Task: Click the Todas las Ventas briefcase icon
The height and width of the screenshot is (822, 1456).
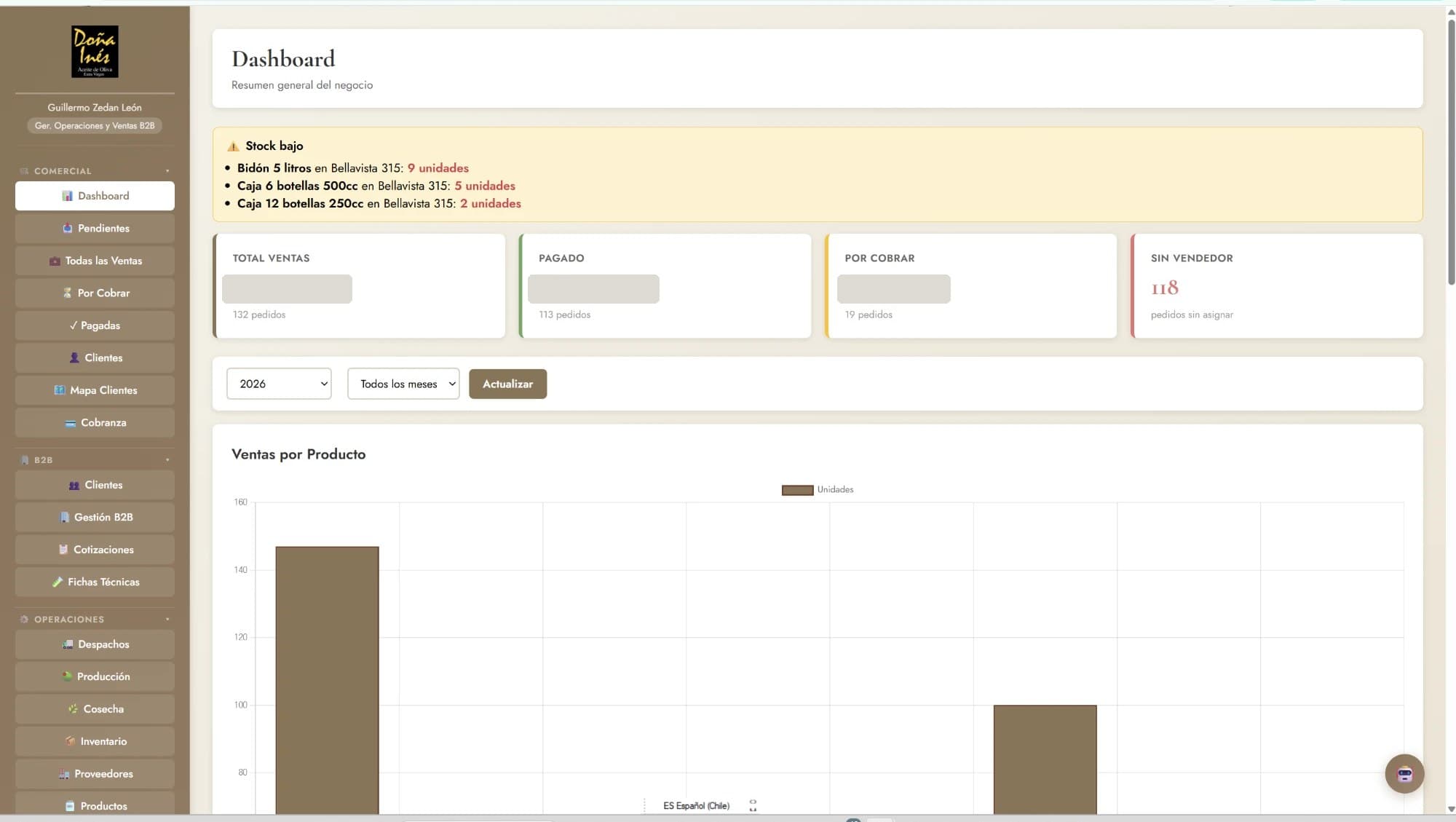Action: coord(55,261)
